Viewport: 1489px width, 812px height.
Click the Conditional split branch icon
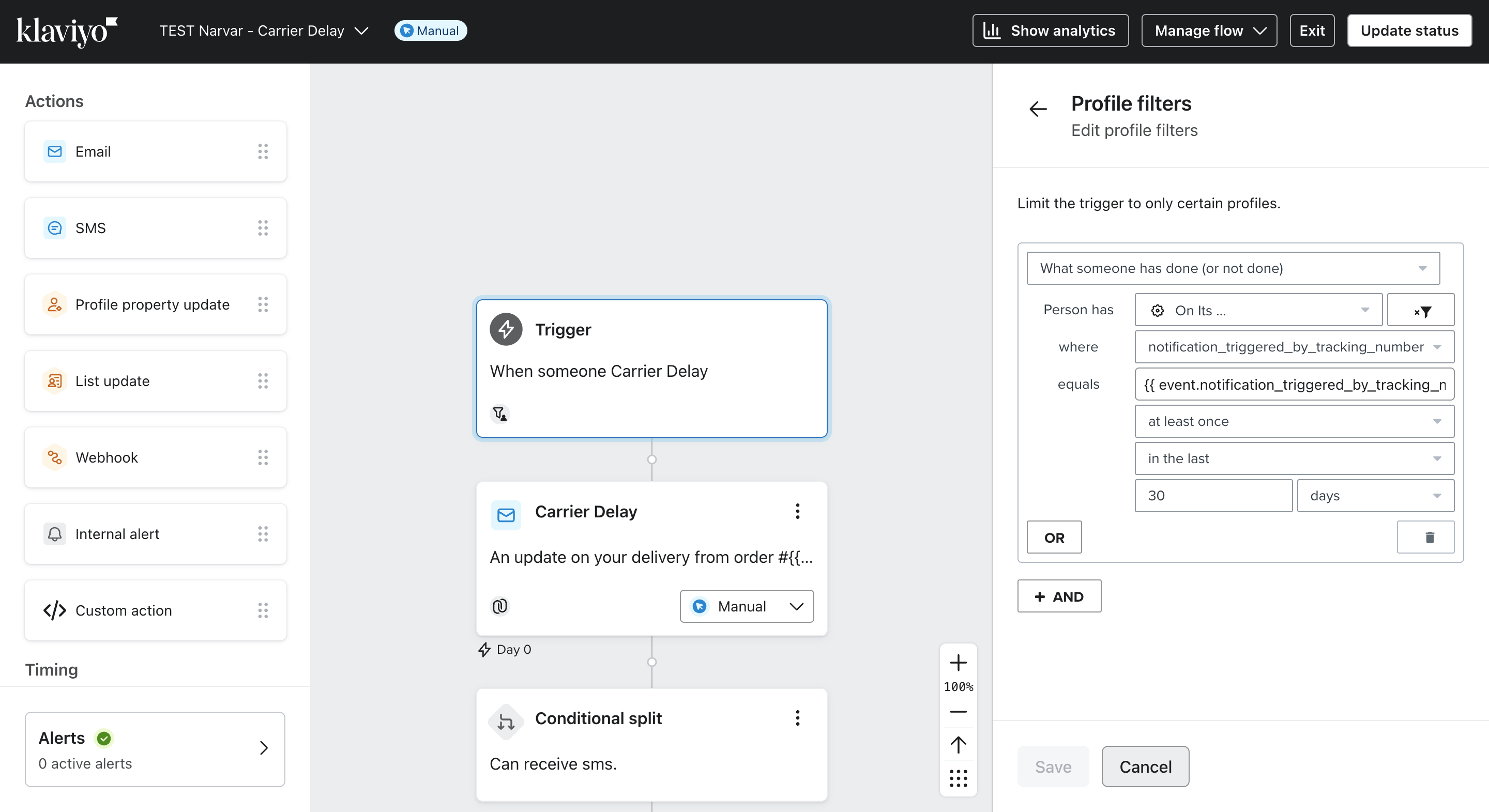[506, 722]
